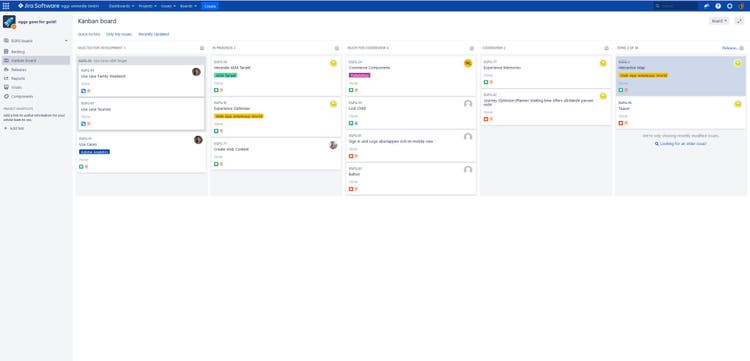750x361 pixels.
Task: Open the Backlog sidebar icon
Action: [6, 52]
